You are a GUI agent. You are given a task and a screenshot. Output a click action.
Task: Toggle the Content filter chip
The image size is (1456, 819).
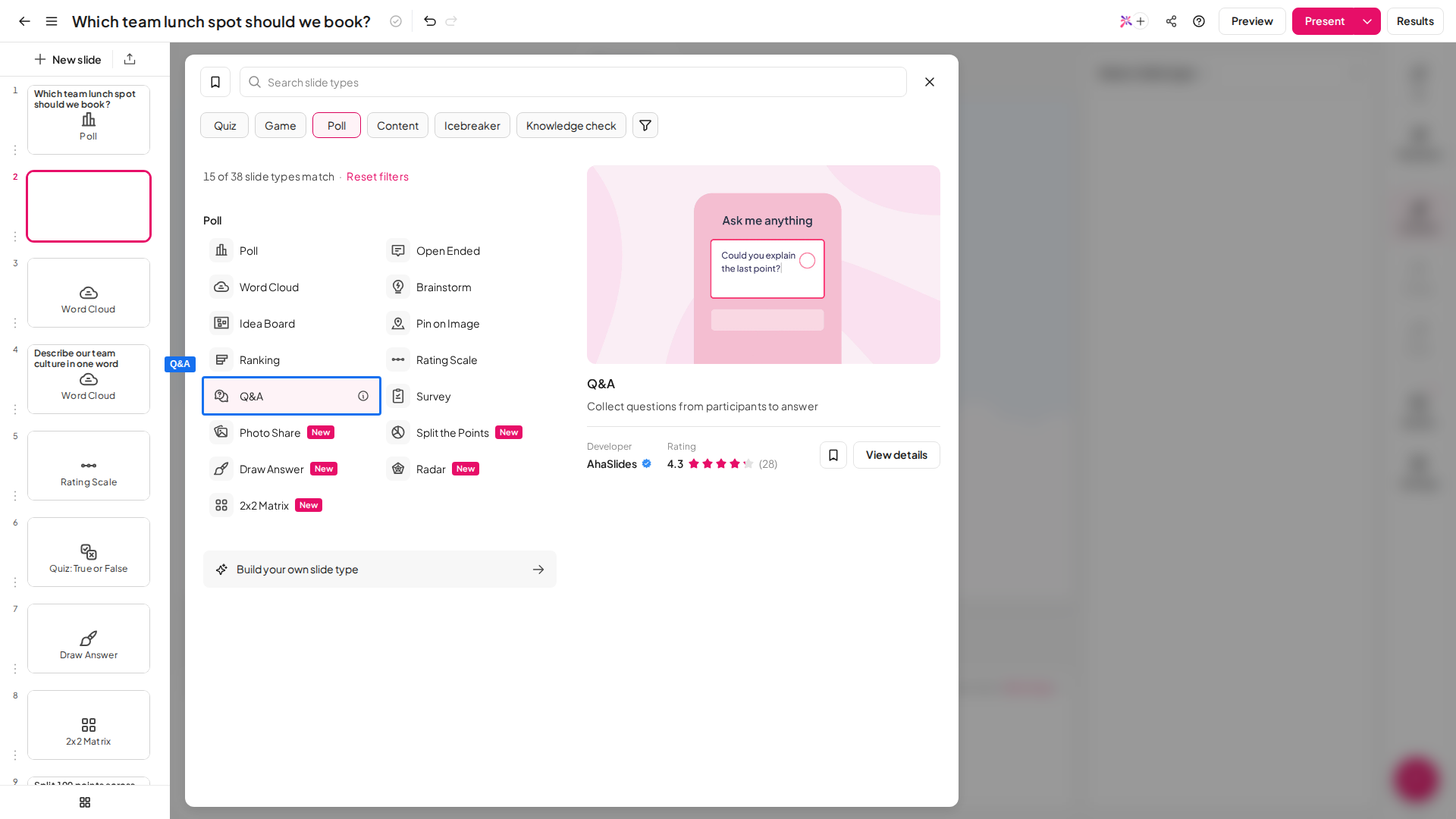pyautogui.click(x=397, y=125)
